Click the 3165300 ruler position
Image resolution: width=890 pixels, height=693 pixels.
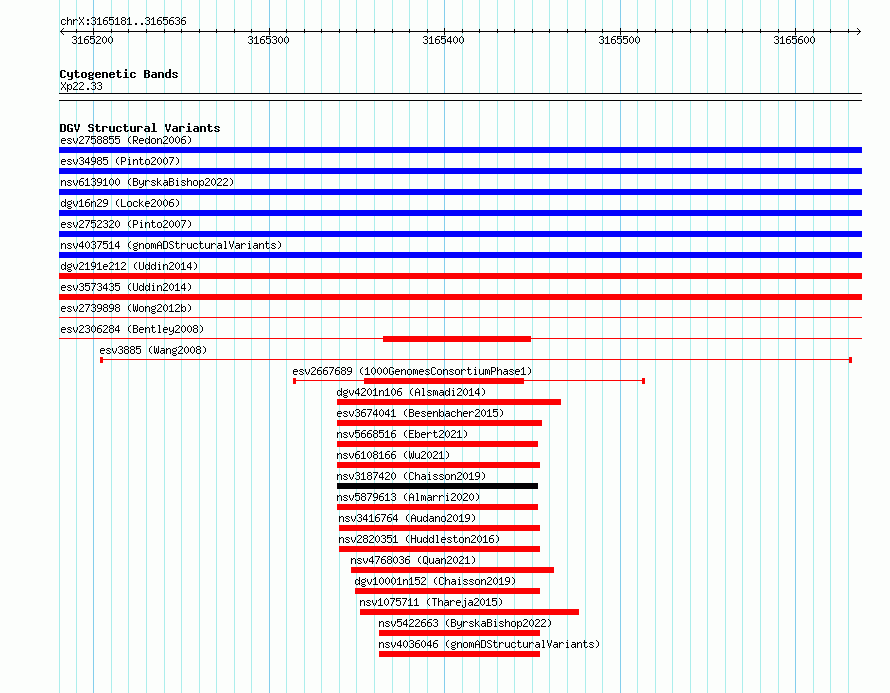tap(268, 40)
